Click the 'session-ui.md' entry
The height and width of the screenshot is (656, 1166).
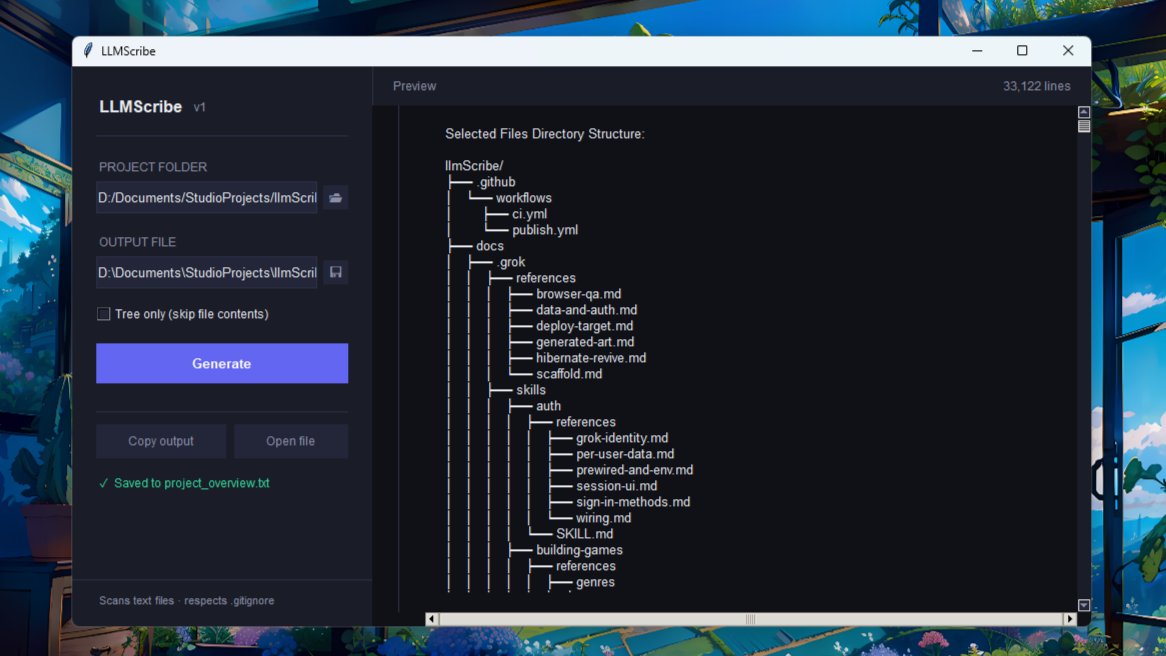click(616, 486)
